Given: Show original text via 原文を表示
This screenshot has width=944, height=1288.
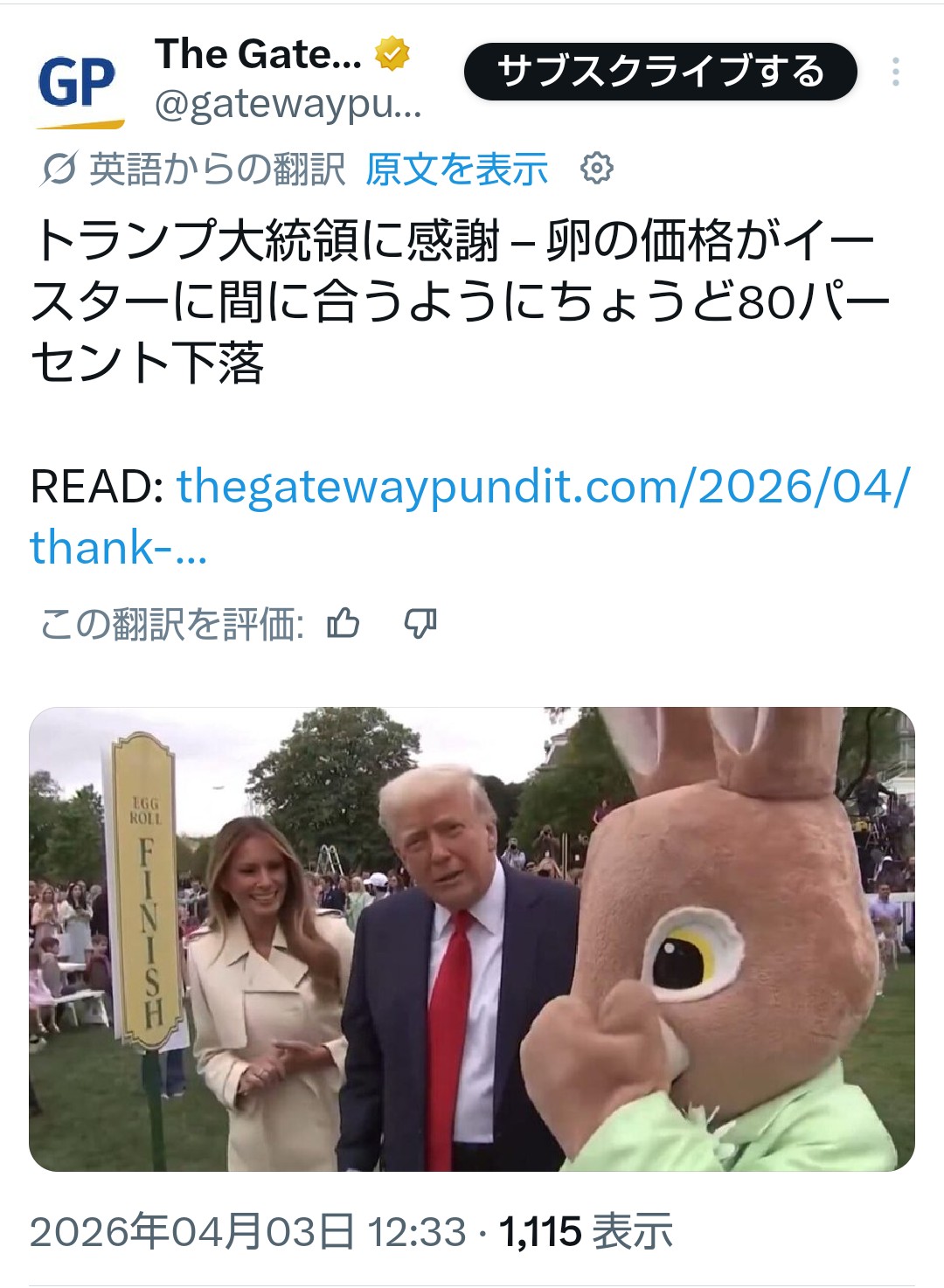Looking at the screenshot, I should (456, 169).
